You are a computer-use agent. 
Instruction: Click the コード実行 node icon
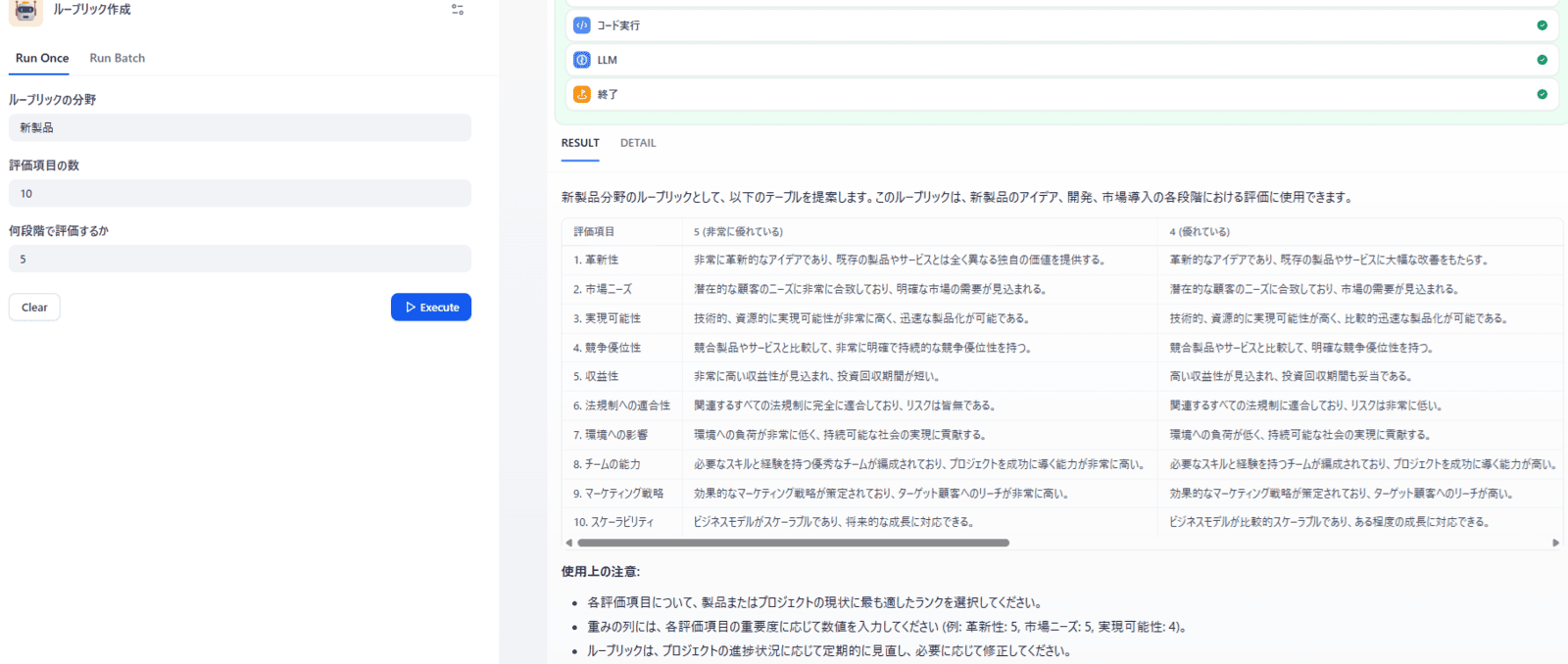(582, 25)
